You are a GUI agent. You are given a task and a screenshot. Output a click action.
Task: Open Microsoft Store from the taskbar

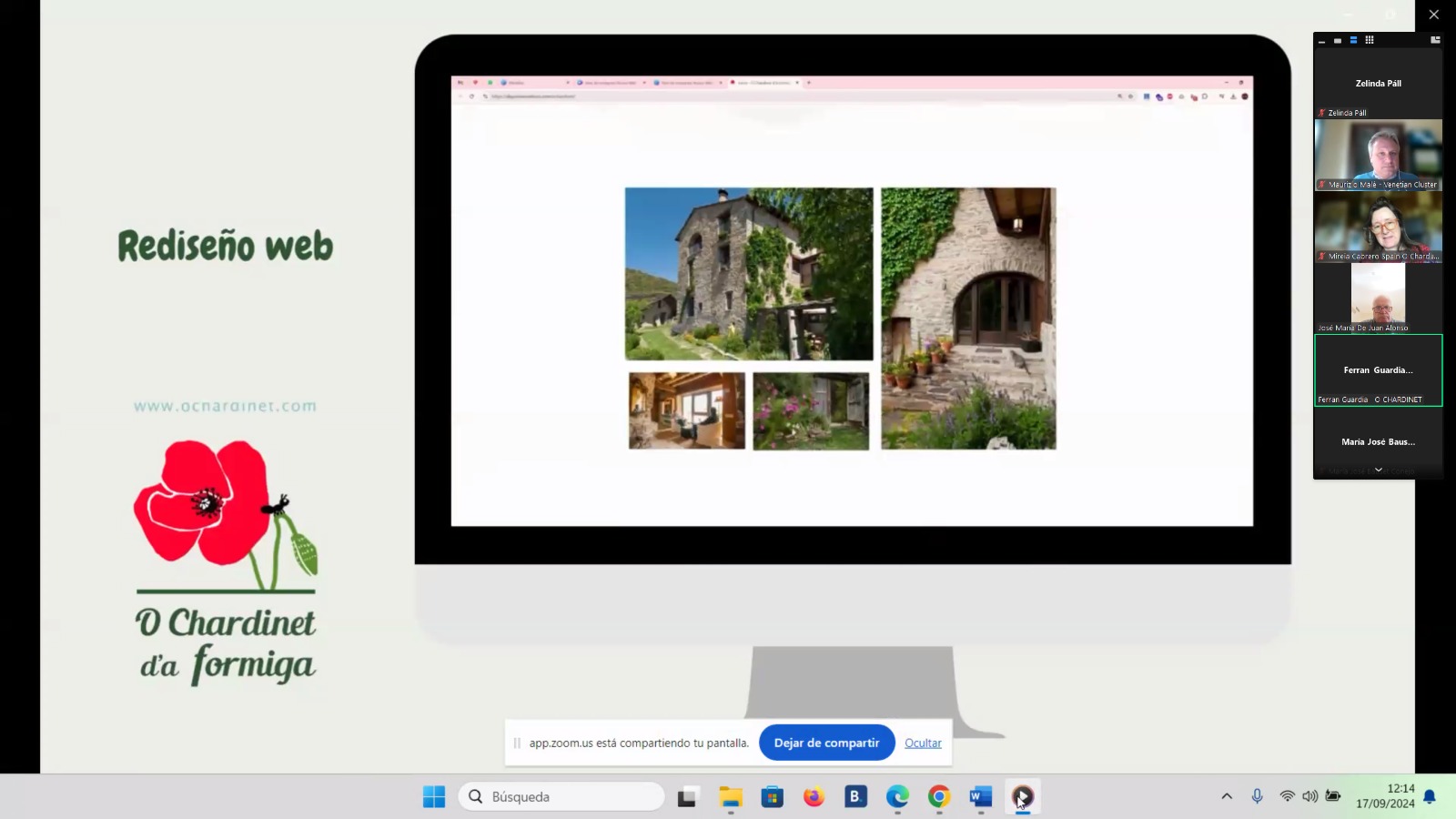pos(773,797)
